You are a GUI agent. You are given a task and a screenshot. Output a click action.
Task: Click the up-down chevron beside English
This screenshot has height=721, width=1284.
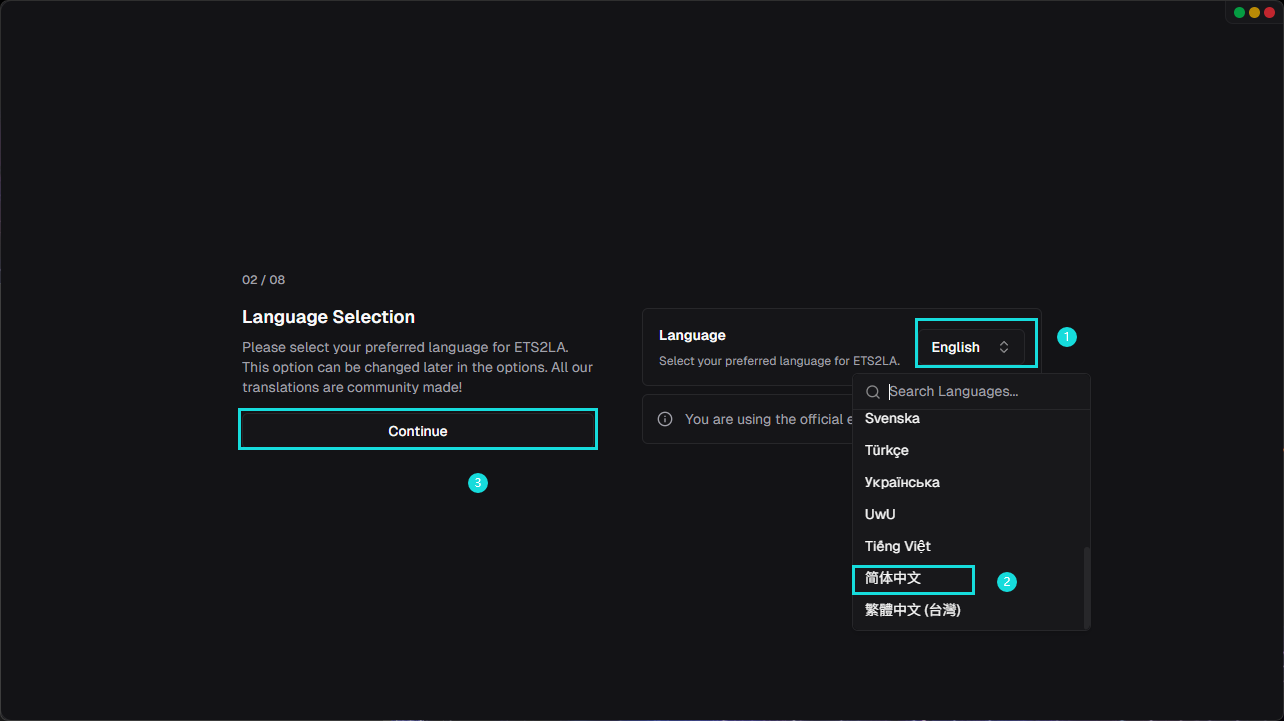pyautogui.click(x=1004, y=347)
